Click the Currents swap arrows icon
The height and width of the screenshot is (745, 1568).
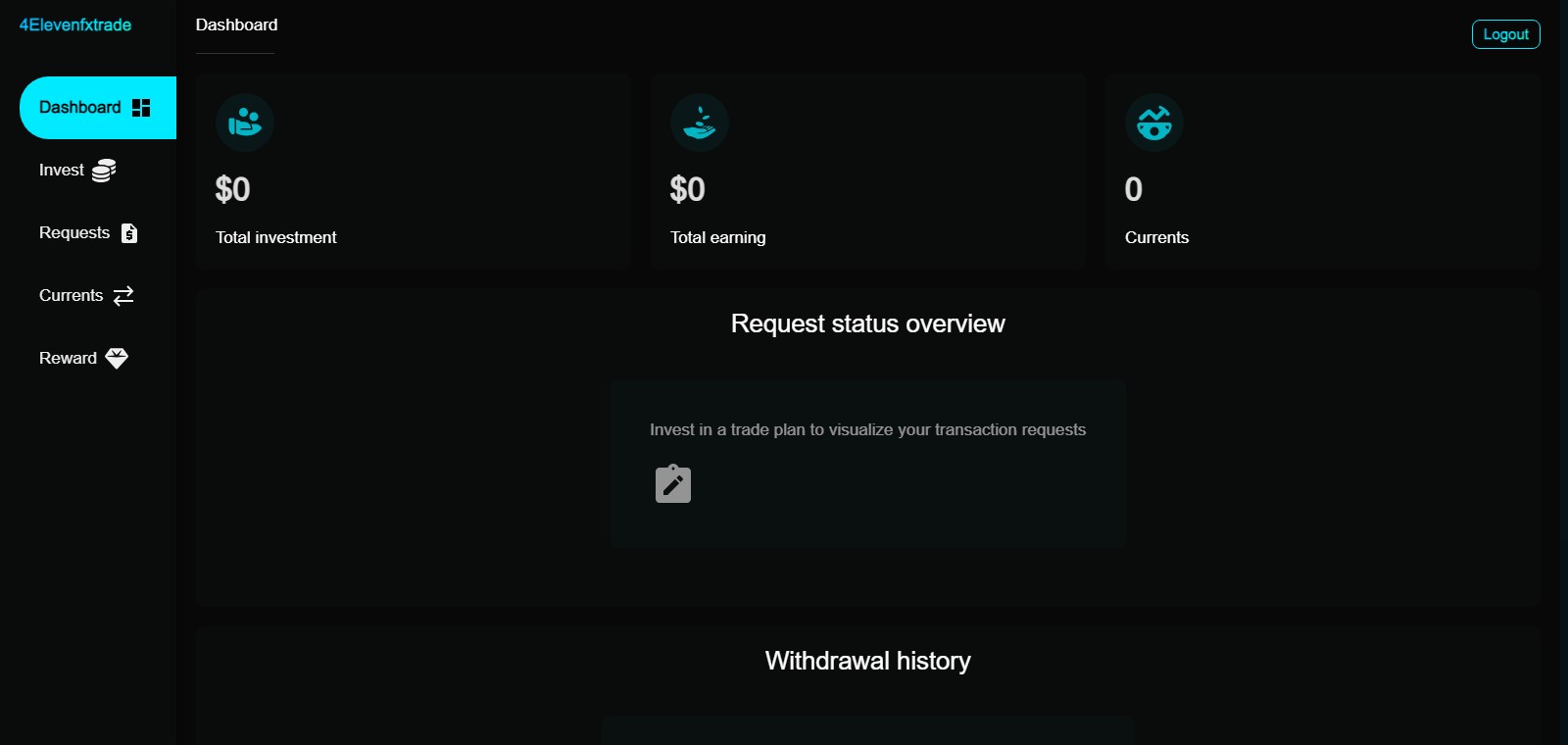[123, 296]
